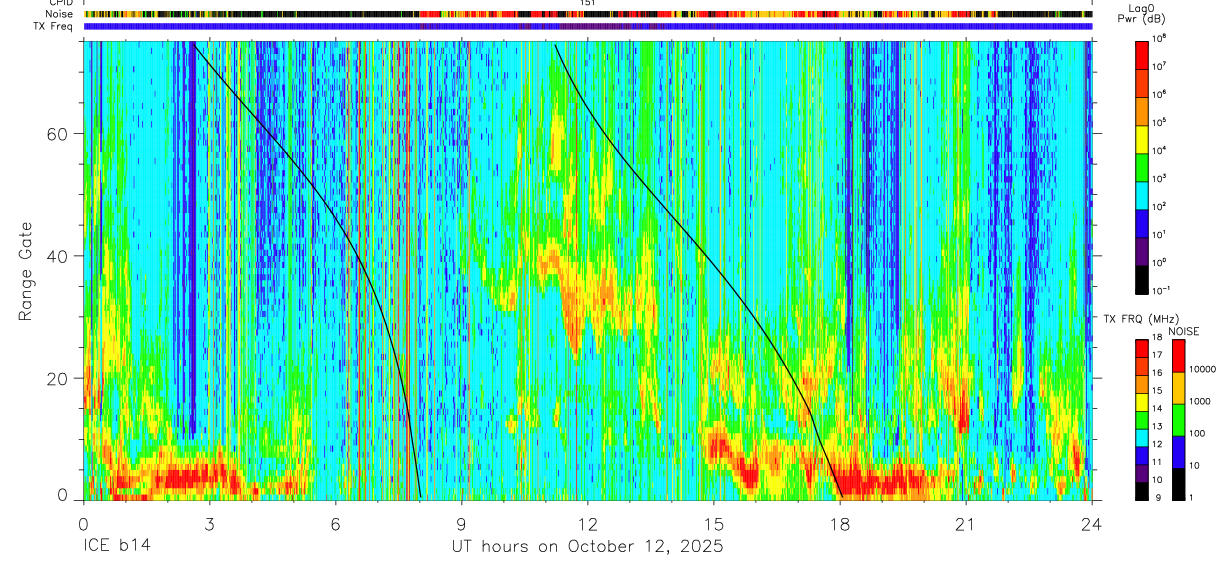Viewport: 1228px width, 567px height.
Task: Click the red segment of the NOISE color bar
Action: tap(1179, 356)
